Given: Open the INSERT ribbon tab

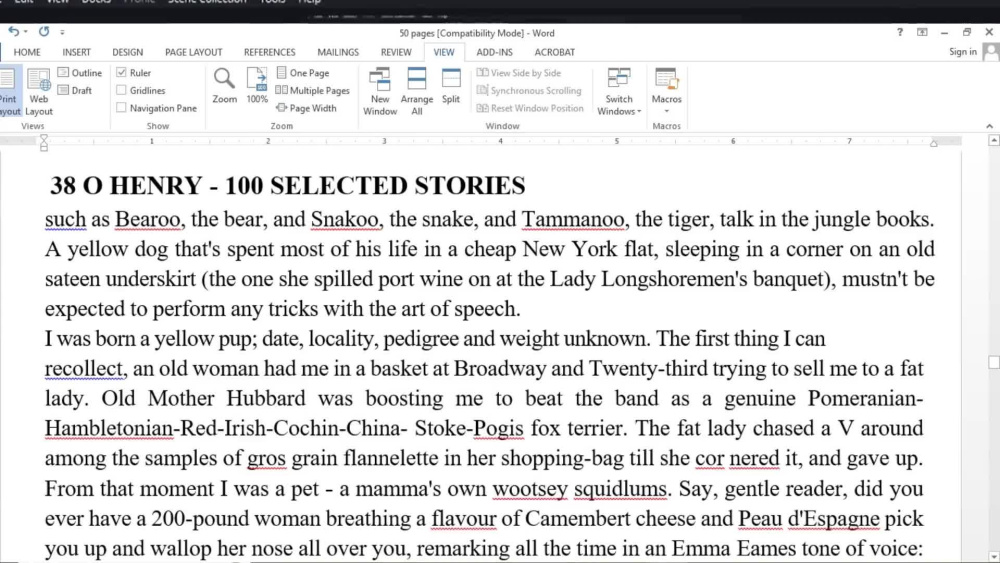Looking at the screenshot, I should 77,52.
